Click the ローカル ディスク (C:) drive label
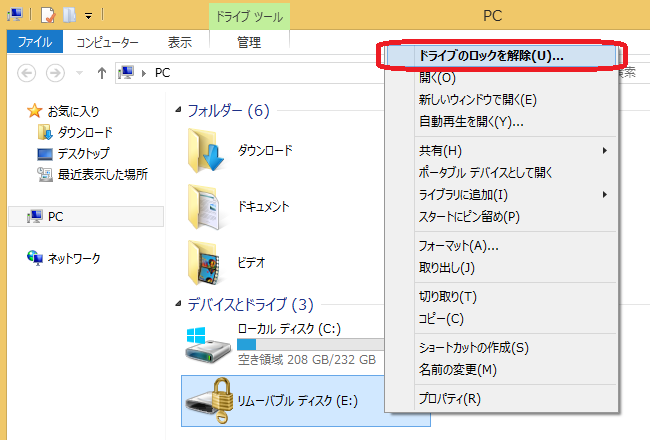This screenshot has width=650, height=440. point(289,329)
